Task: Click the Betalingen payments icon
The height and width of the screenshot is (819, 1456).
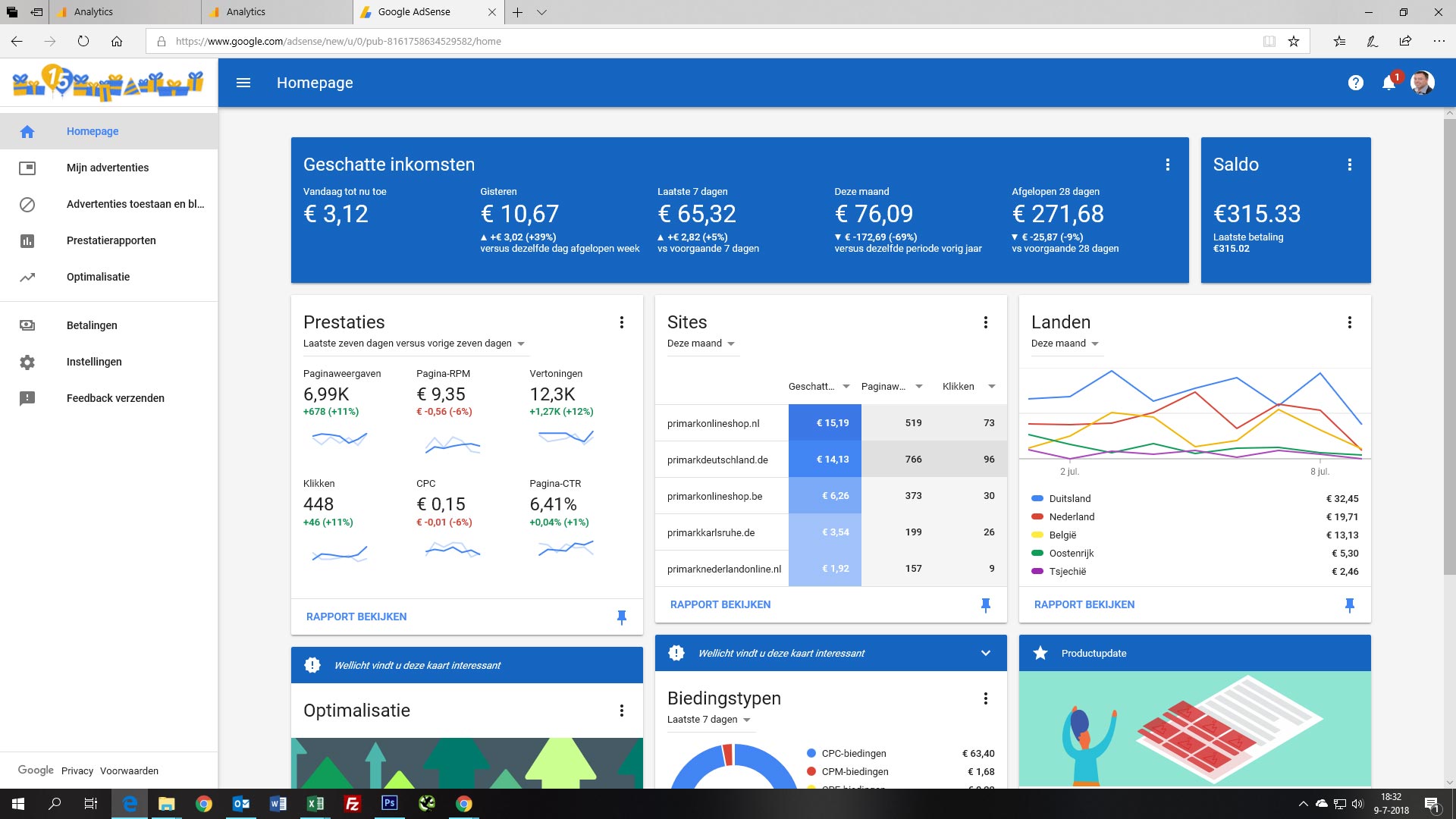Action: (x=27, y=325)
